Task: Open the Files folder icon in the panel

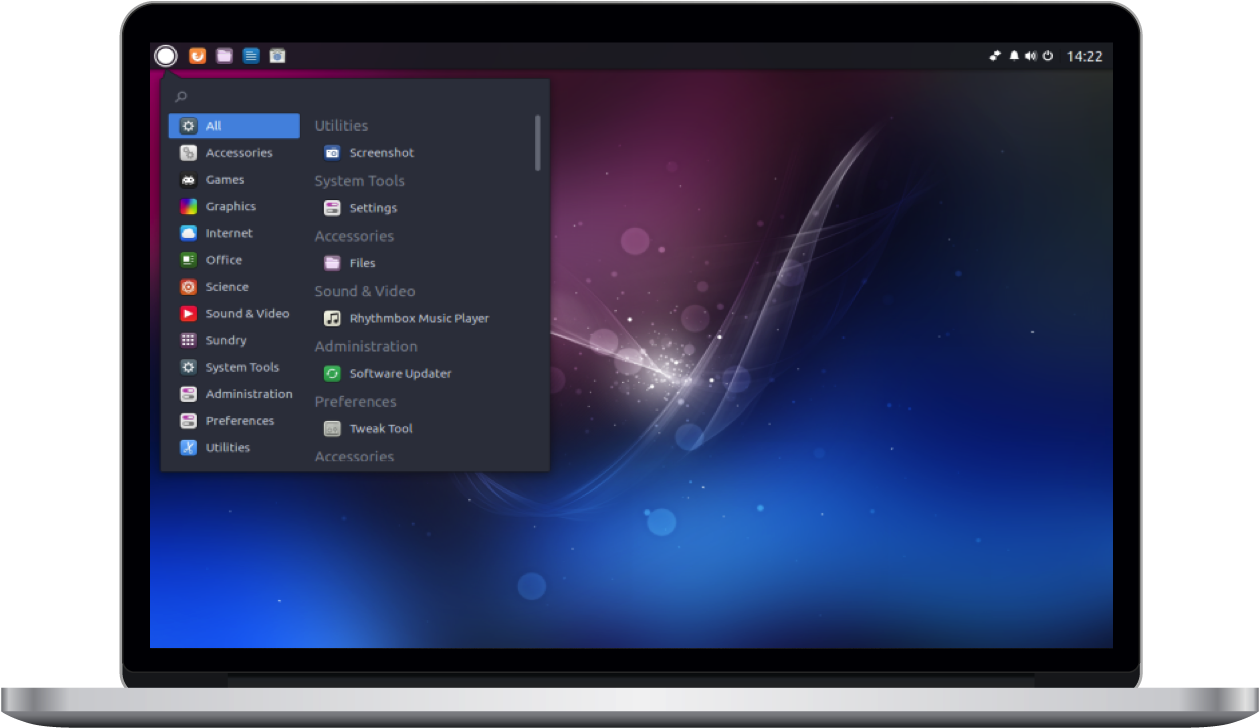Action: coord(223,55)
